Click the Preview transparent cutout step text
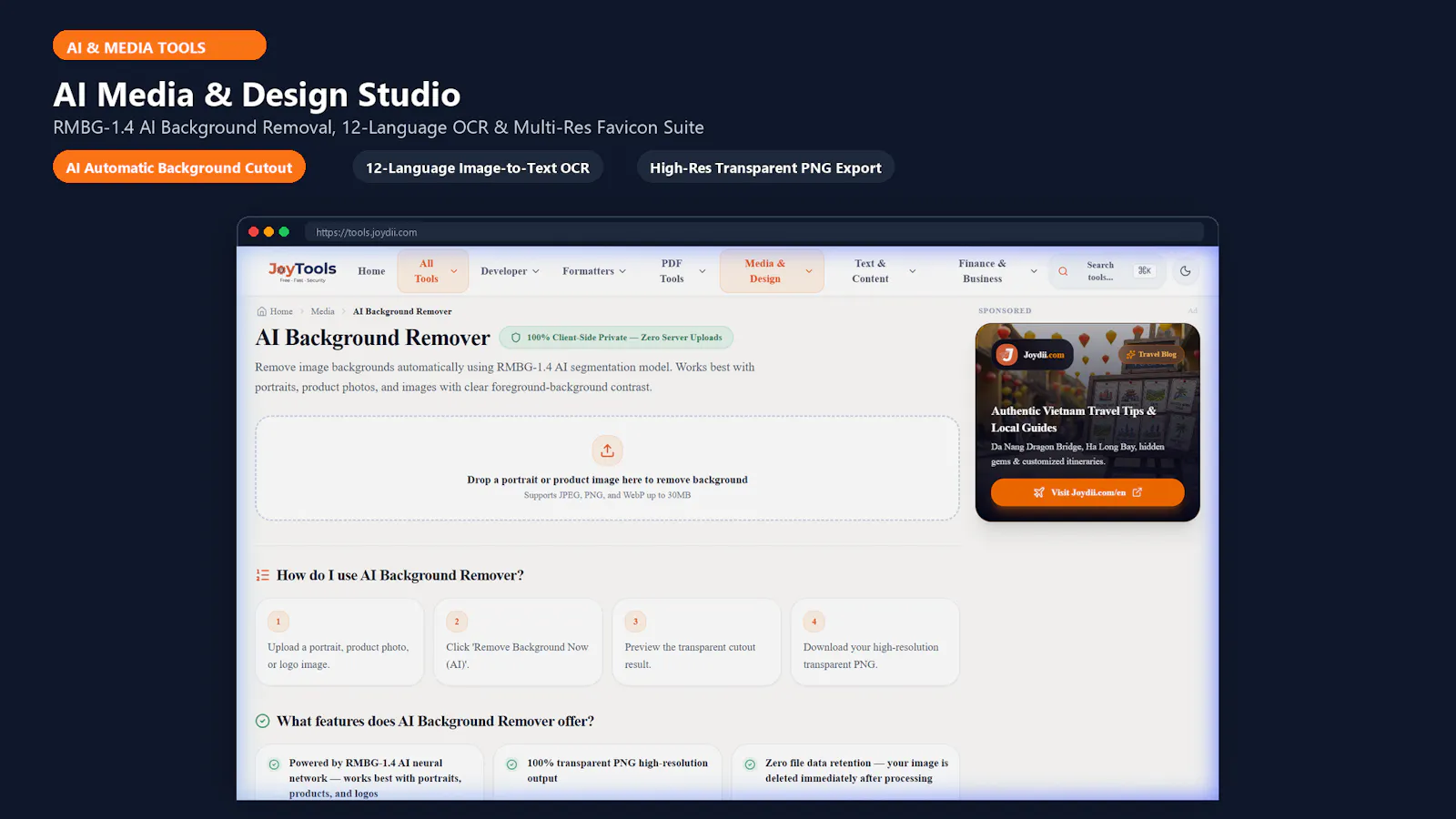Screen dimensions: 1456x819 [690, 655]
